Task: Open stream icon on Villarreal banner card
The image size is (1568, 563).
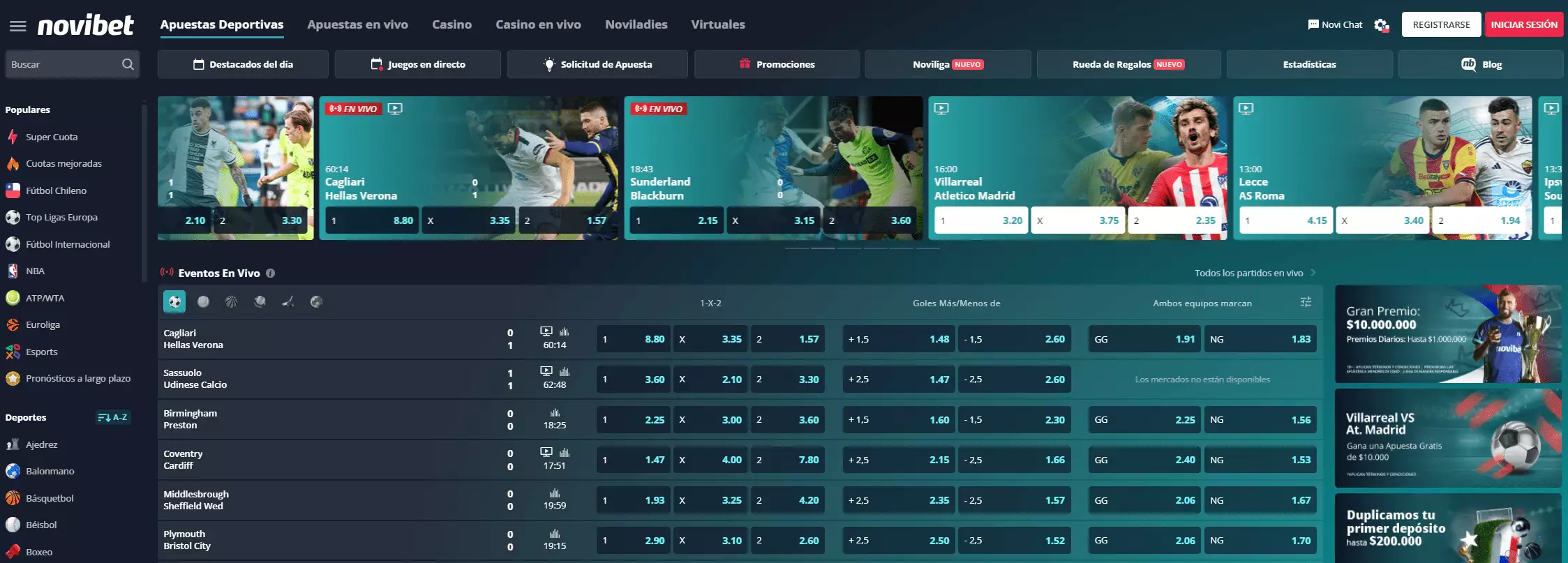Action: click(941, 109)
